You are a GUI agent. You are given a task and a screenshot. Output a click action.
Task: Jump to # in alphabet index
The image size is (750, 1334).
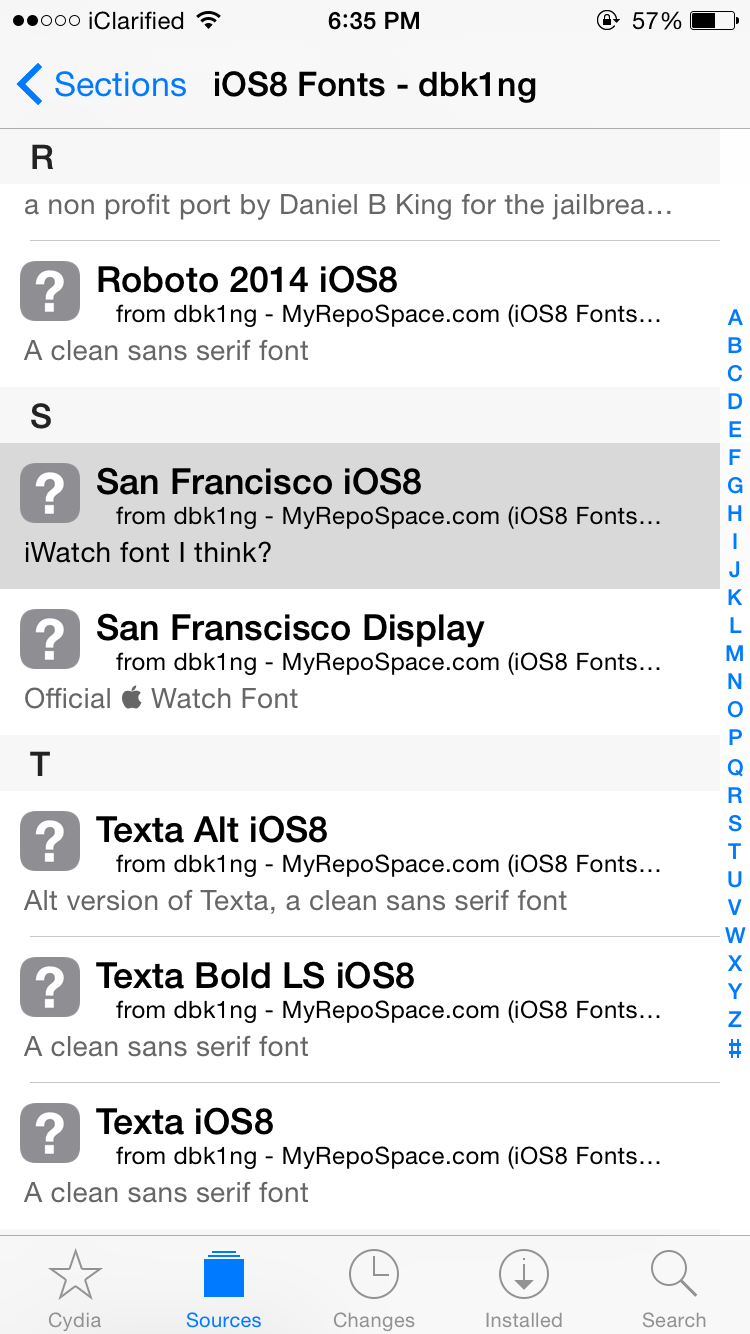point(735,1048)
